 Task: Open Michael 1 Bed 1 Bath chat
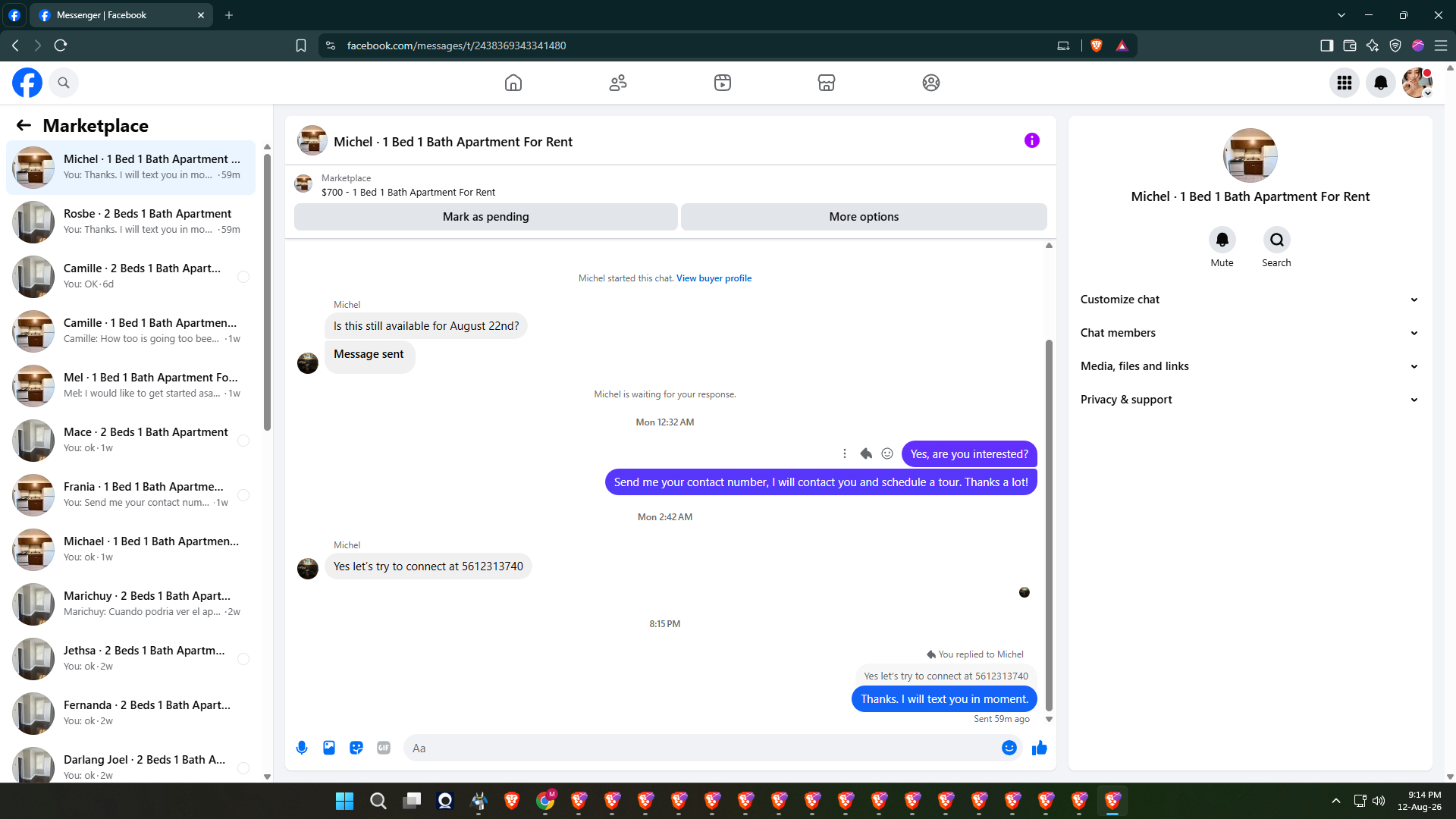131,549
